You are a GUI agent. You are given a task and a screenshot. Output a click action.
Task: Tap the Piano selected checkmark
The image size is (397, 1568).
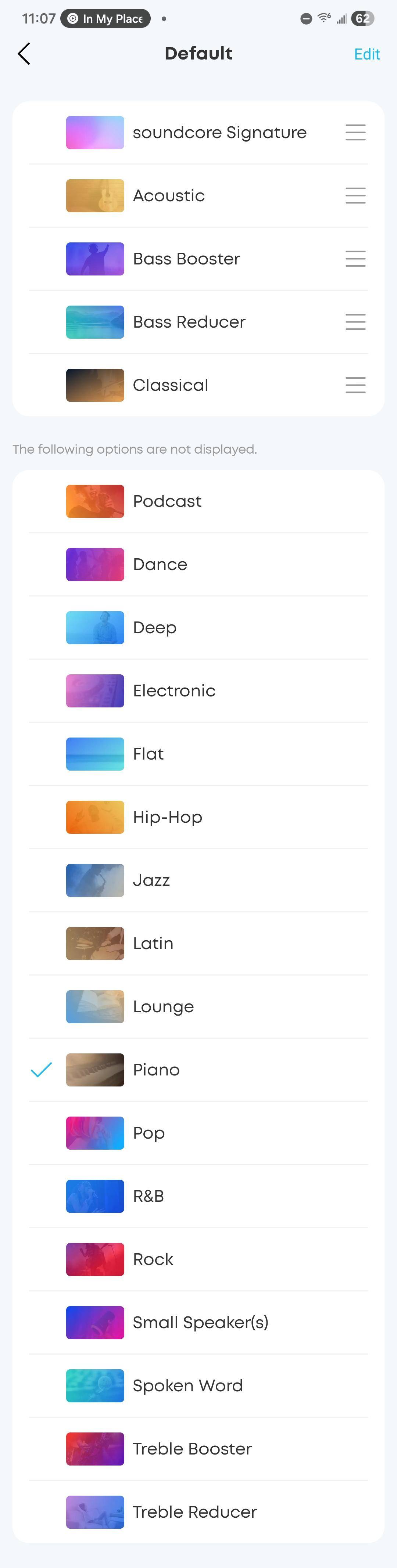[42, 1070]
